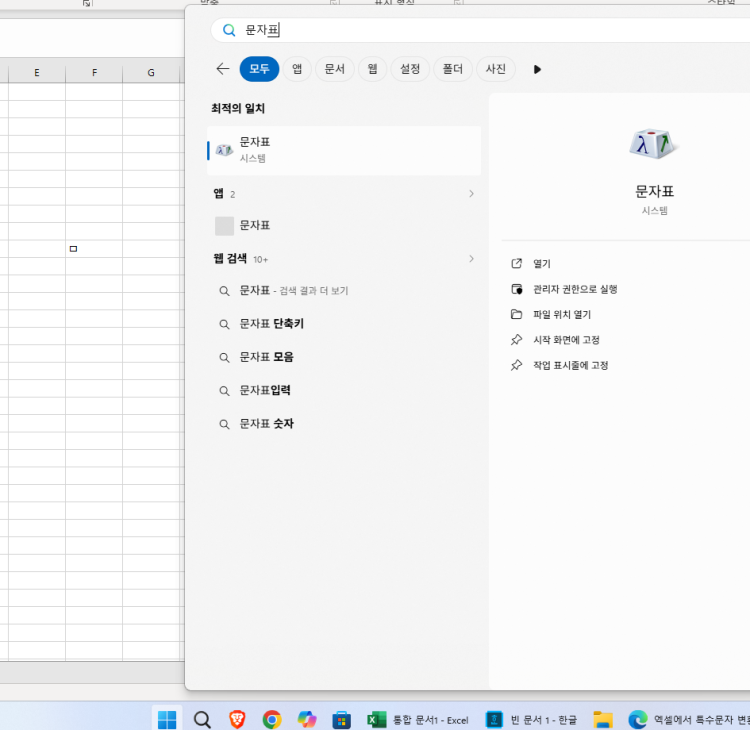The image size is (750, 730).
Task: Open Google Chrome from taskbar
Action: tap(271, 720)
